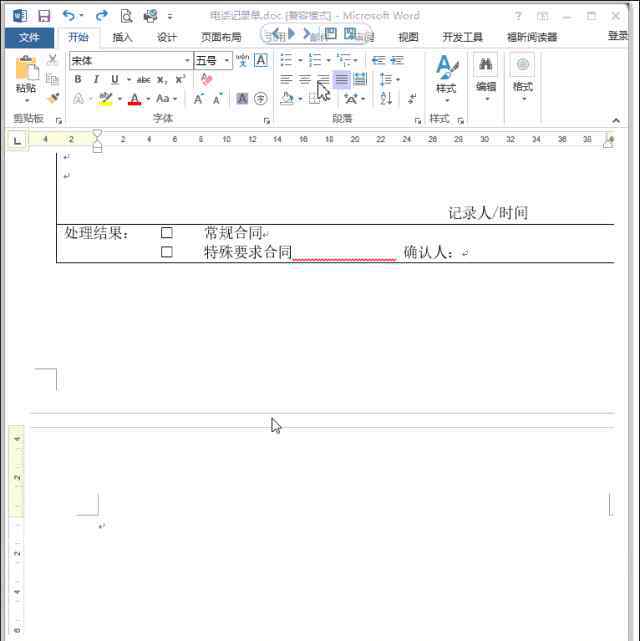Screen dimensions: 640x641
Task: Apply red font color
Action: (134, 99)
